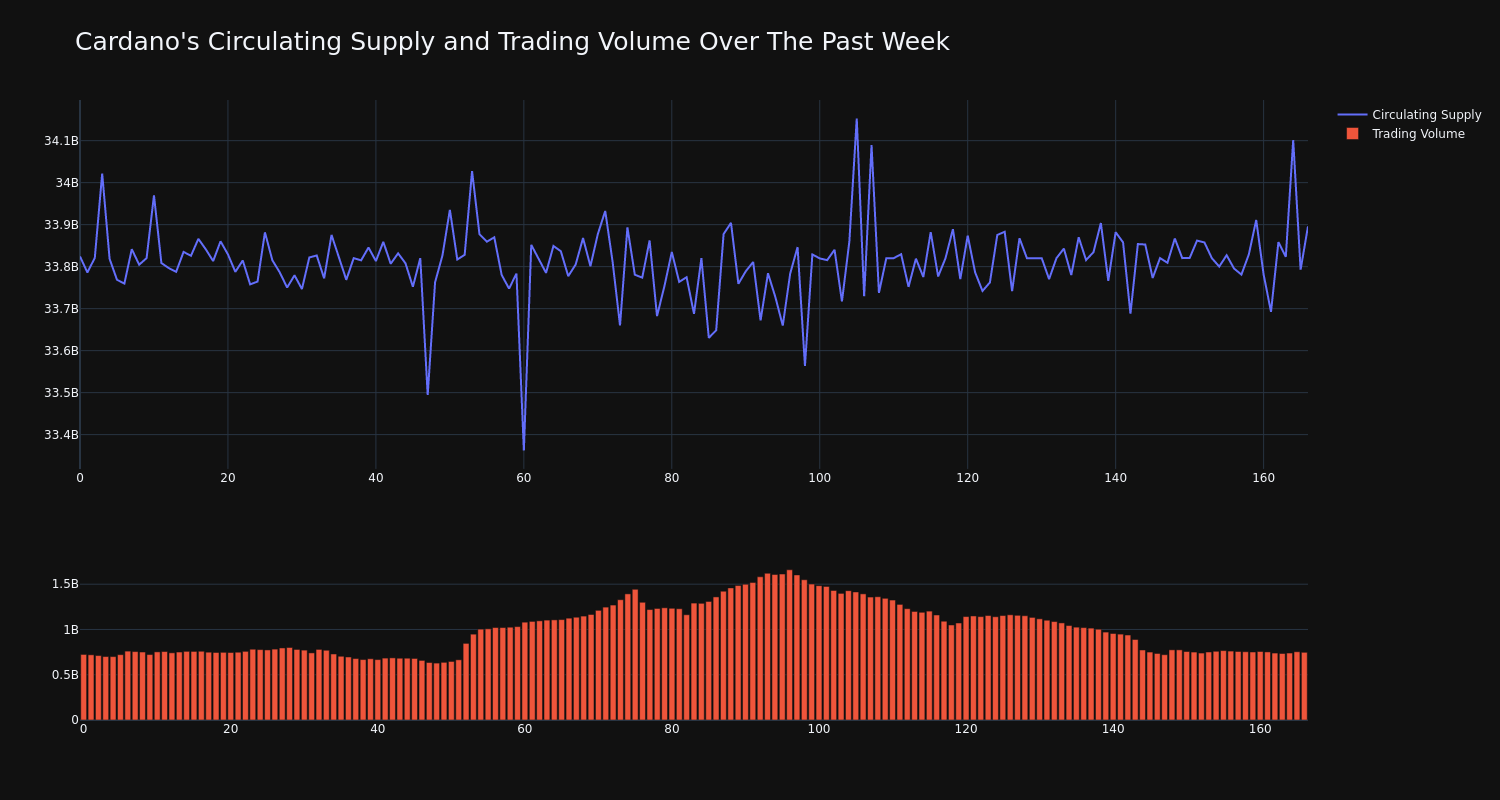
Task: Click the 33.8B y-axis label
Action: point(61,267)
